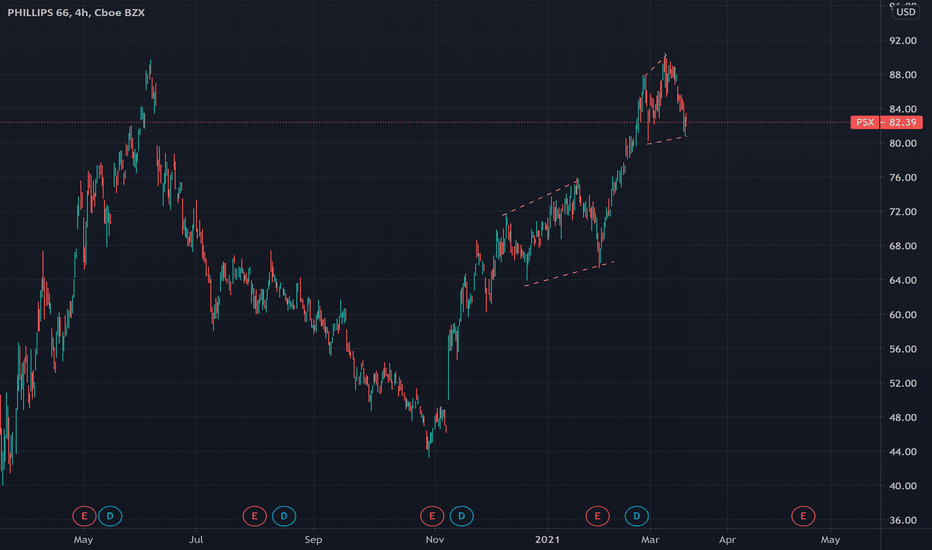Open the USD currency selector
This screenshot has width=932, height=550.
[905, 12]
